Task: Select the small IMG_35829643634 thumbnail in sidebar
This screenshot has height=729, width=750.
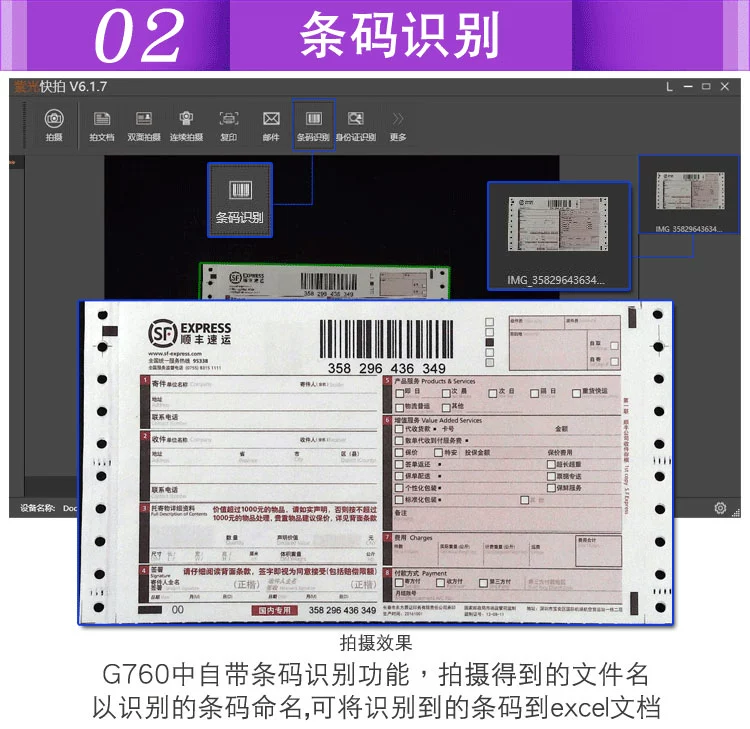Action: [689, 195]
